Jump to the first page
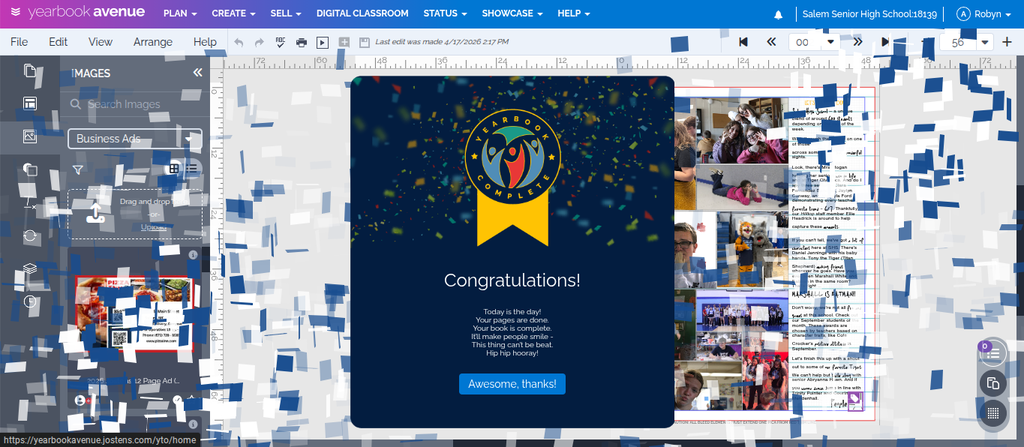The image size is (1024, 447). [x=743, y=42]
